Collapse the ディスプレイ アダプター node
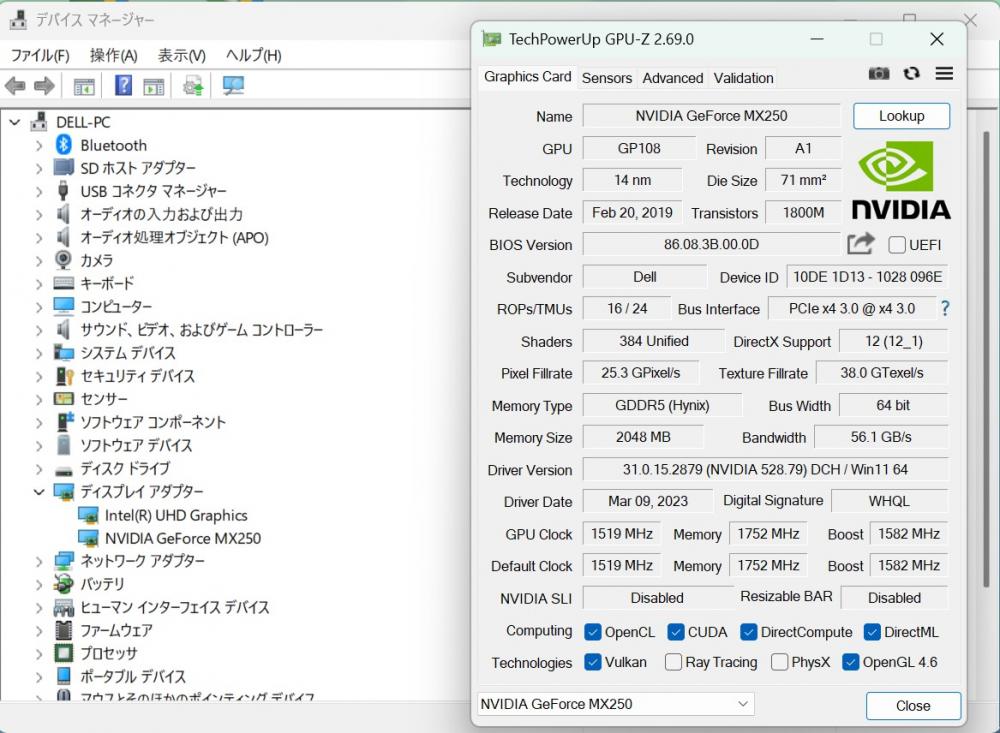The height and width of the screenshot is (733, 1000). (39, 492)
